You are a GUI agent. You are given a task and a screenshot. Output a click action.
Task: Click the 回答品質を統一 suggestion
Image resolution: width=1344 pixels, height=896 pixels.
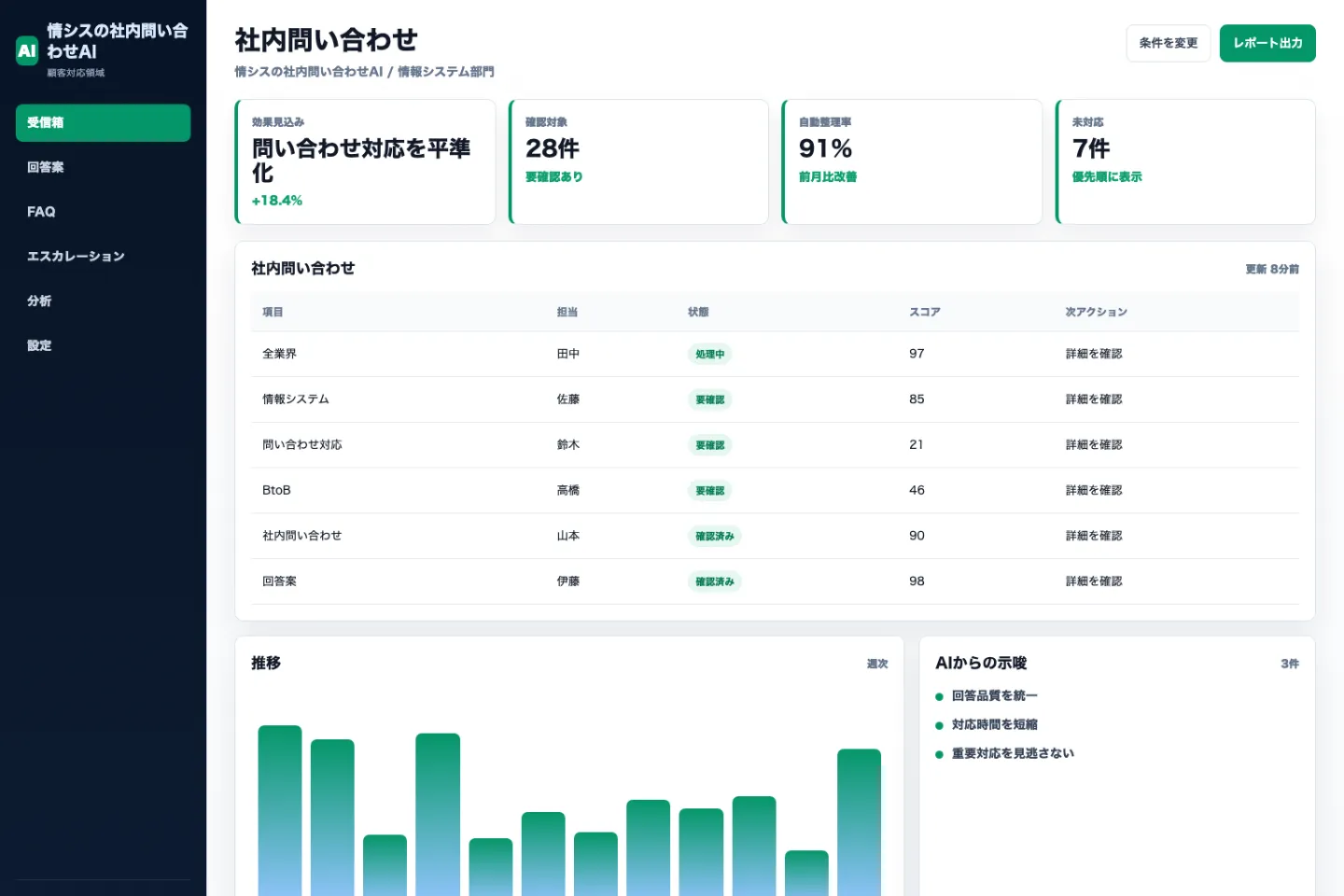pyautogui.click(x=995, y=695)
